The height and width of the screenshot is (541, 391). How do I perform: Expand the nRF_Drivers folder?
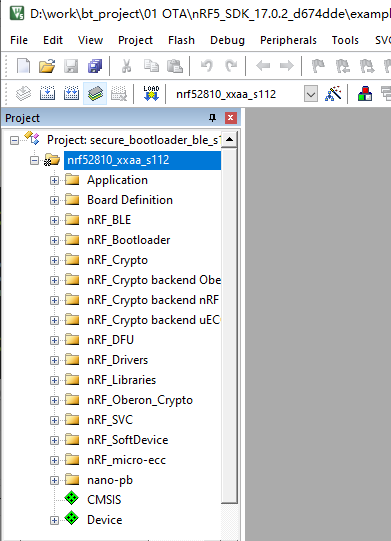coord(54,361)
